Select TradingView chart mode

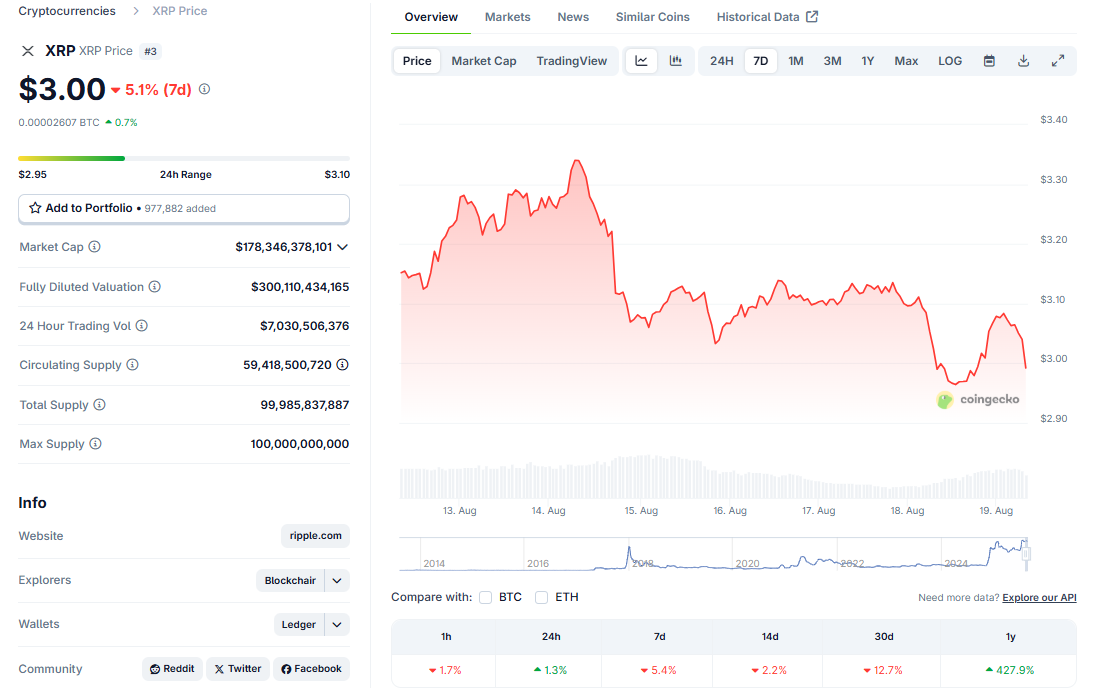pos(571,61)
